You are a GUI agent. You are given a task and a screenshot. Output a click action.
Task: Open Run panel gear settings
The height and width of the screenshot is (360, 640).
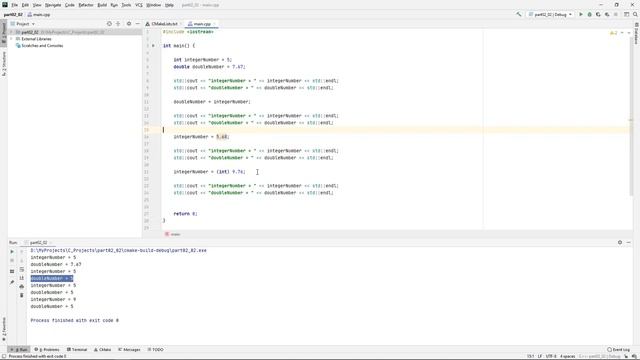(x=620, y=242)
